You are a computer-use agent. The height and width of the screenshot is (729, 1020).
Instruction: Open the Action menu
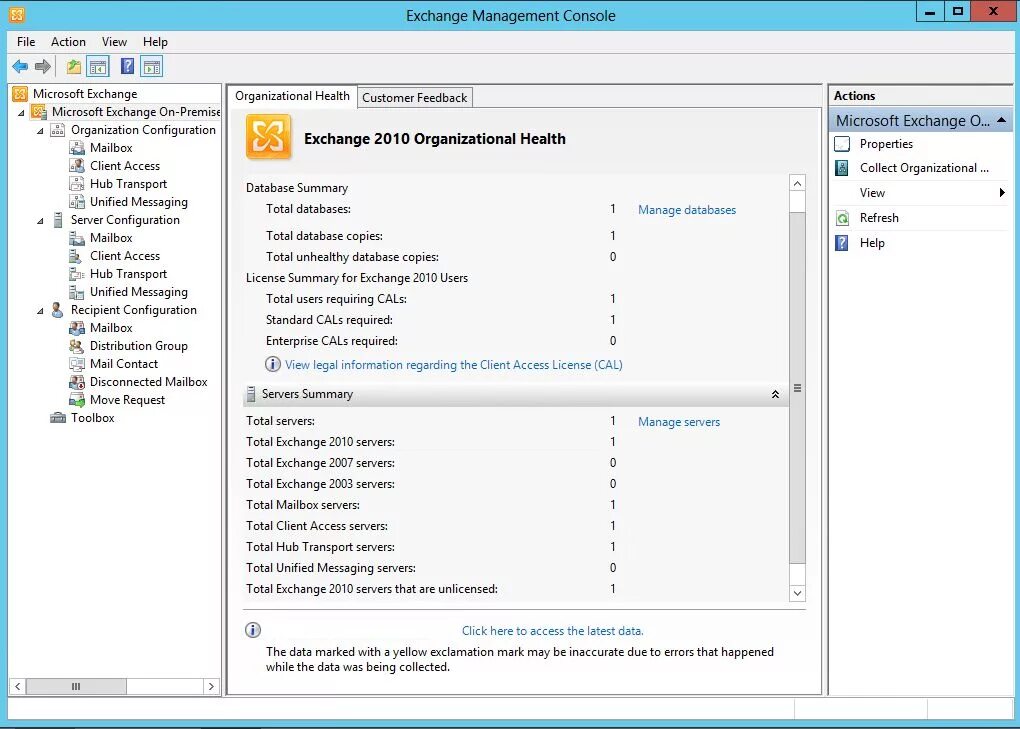pos(68,42)
